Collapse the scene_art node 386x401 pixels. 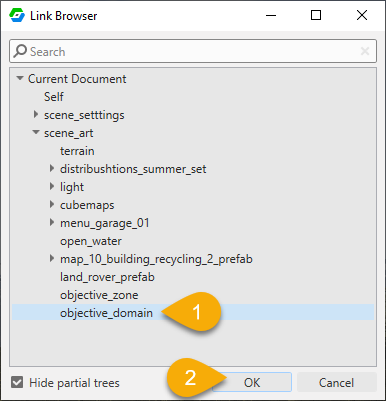coord(36,132)
